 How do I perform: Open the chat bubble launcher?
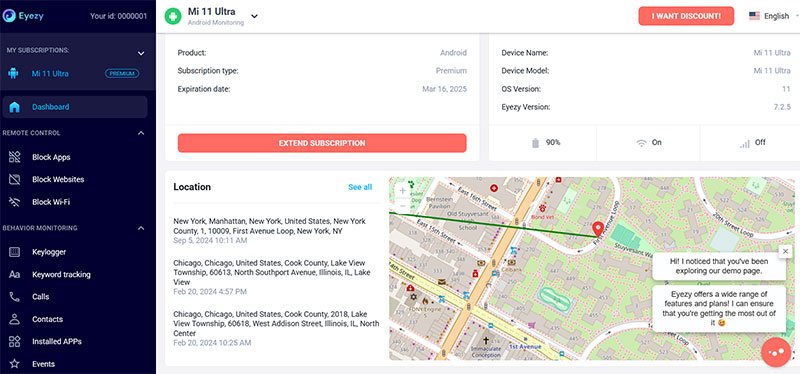pyautogui.click(x=776, y=353)
